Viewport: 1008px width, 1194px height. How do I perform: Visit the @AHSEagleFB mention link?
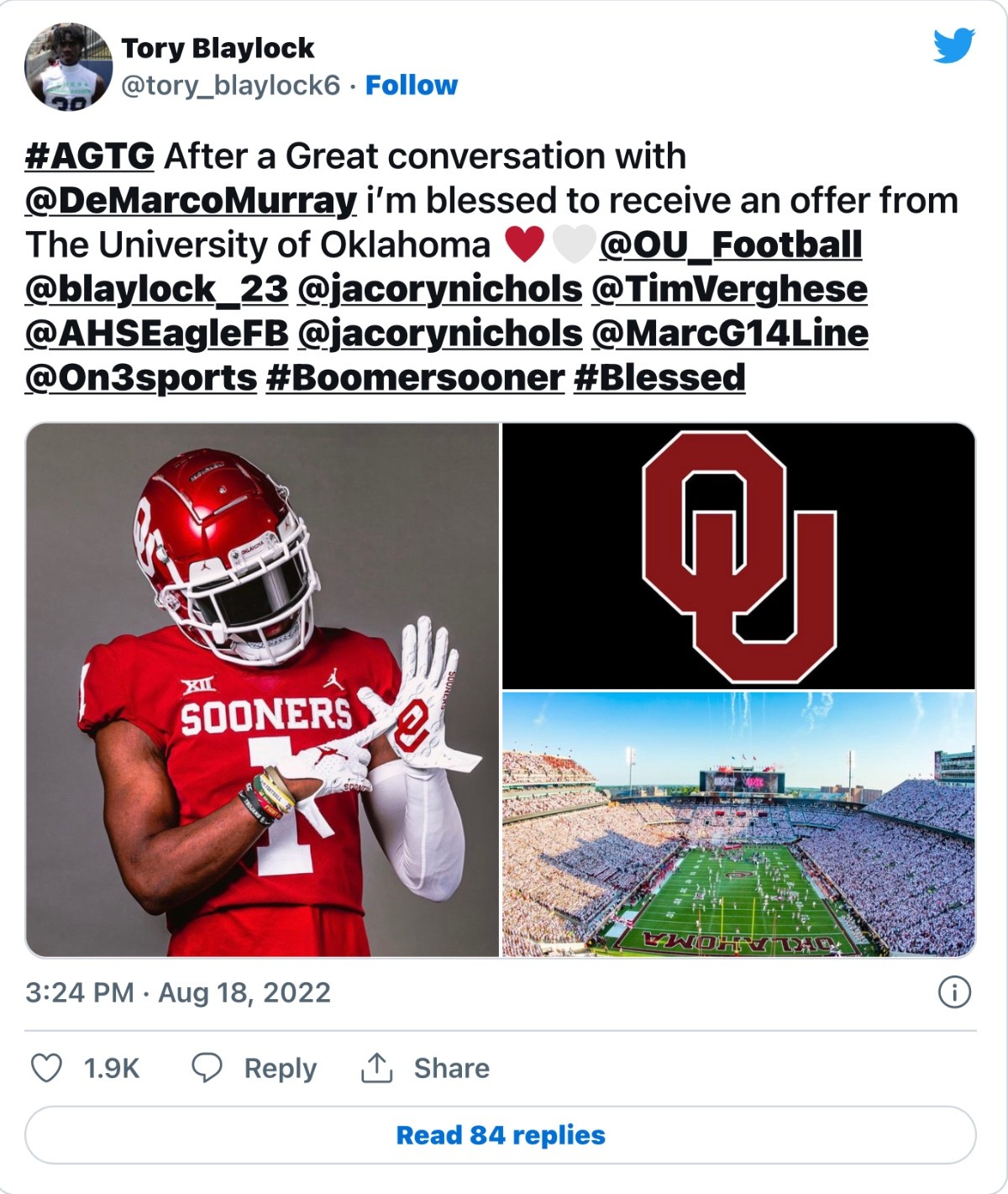point(157,334)
